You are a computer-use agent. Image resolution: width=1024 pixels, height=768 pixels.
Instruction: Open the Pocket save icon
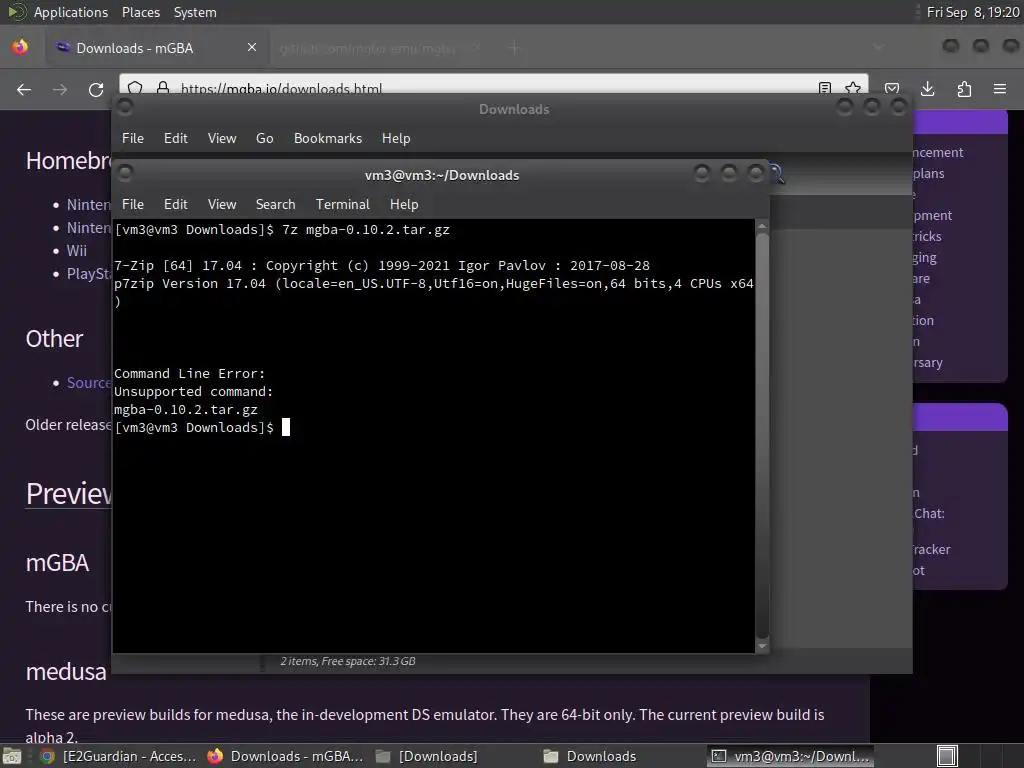coord(892,89)
